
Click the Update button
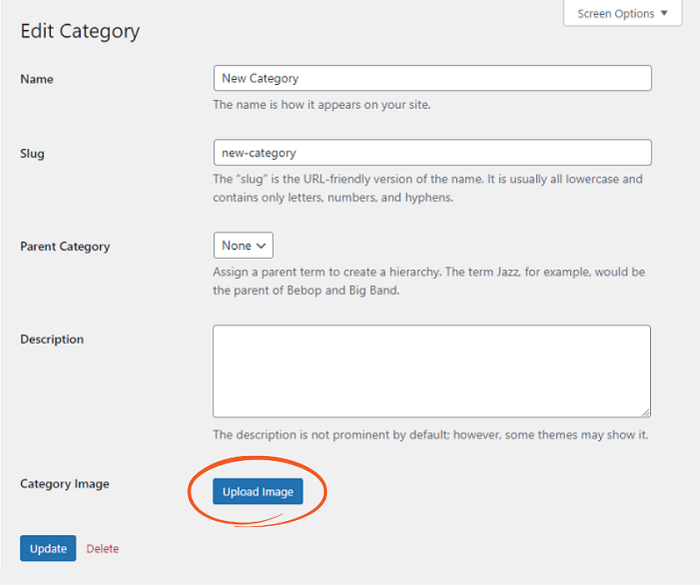pos(48,548)
